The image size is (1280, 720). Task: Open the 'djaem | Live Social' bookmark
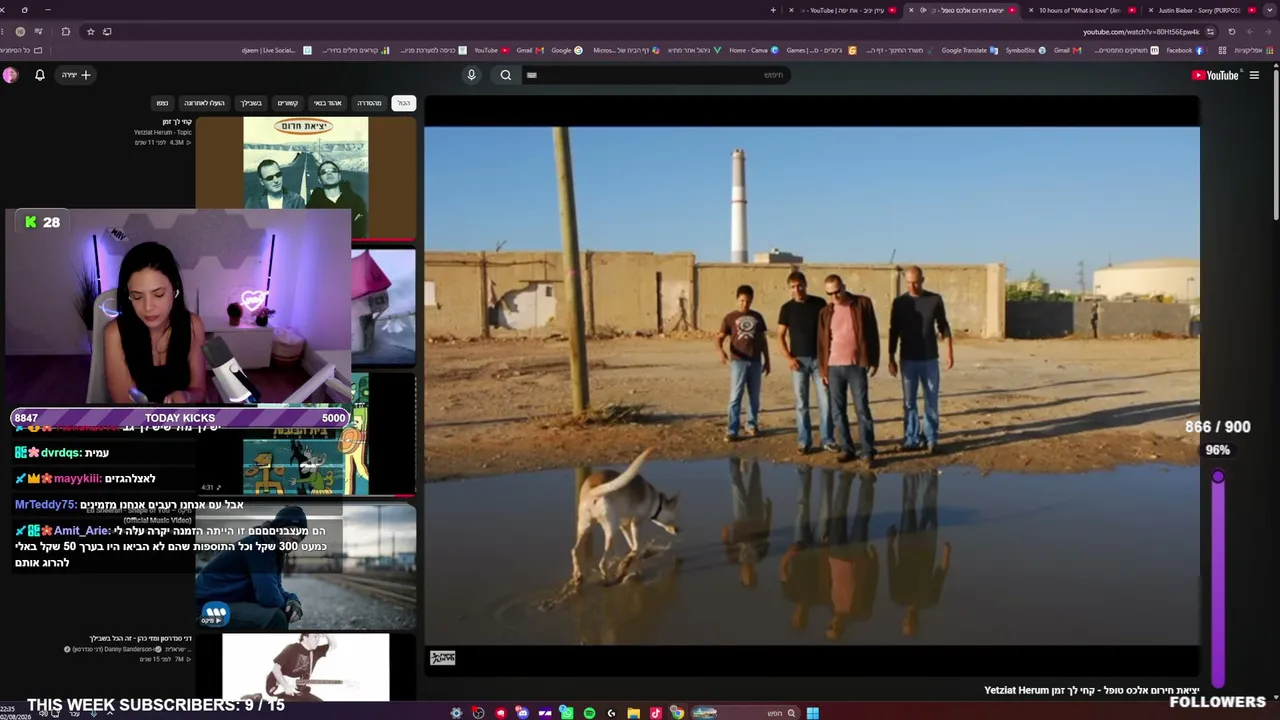tap(277, 50)
